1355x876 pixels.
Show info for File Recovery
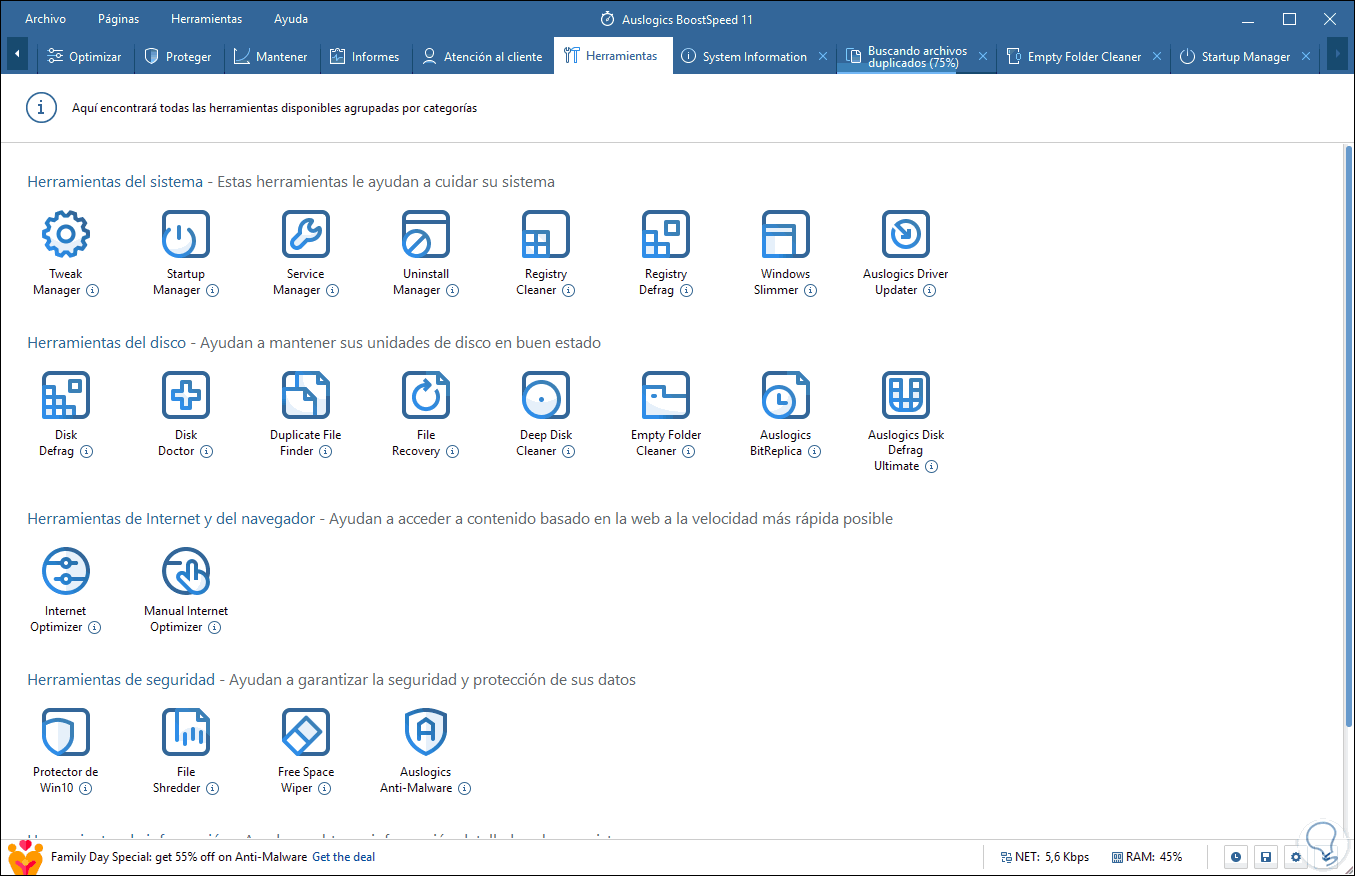click(452, 452)
